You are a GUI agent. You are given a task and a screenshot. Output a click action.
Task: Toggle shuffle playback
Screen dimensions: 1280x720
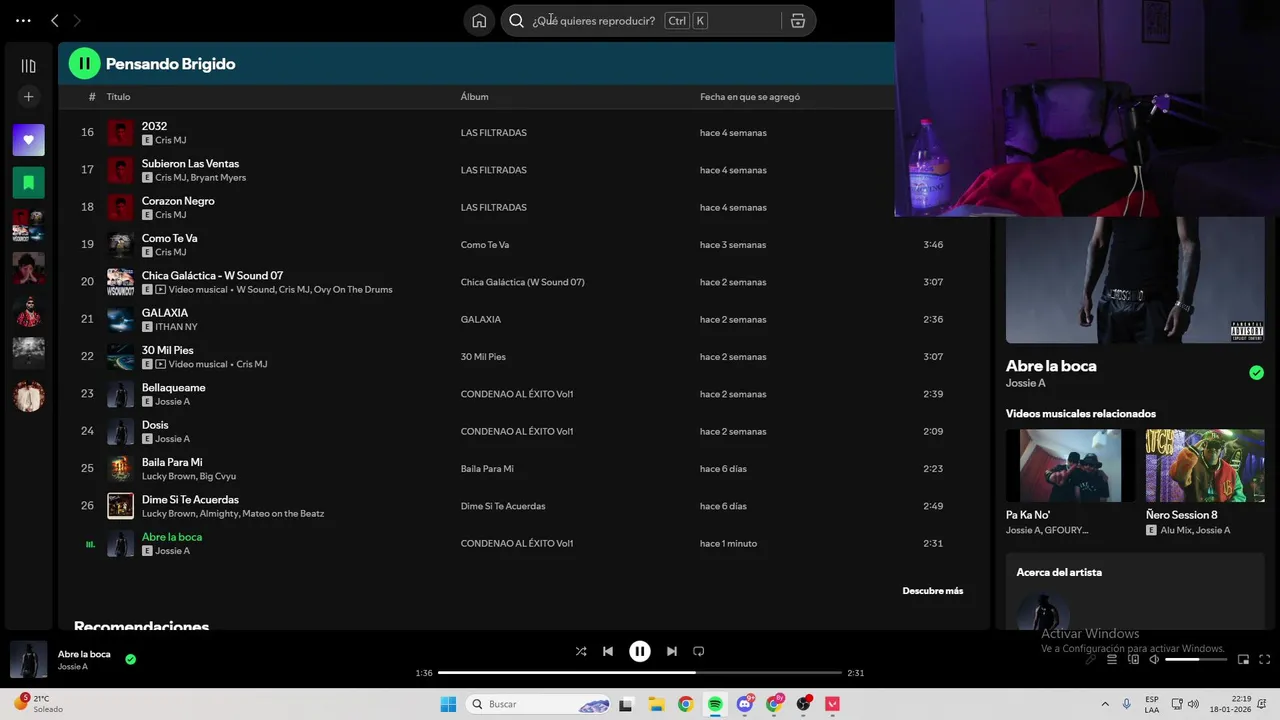[x=581, y=651]
